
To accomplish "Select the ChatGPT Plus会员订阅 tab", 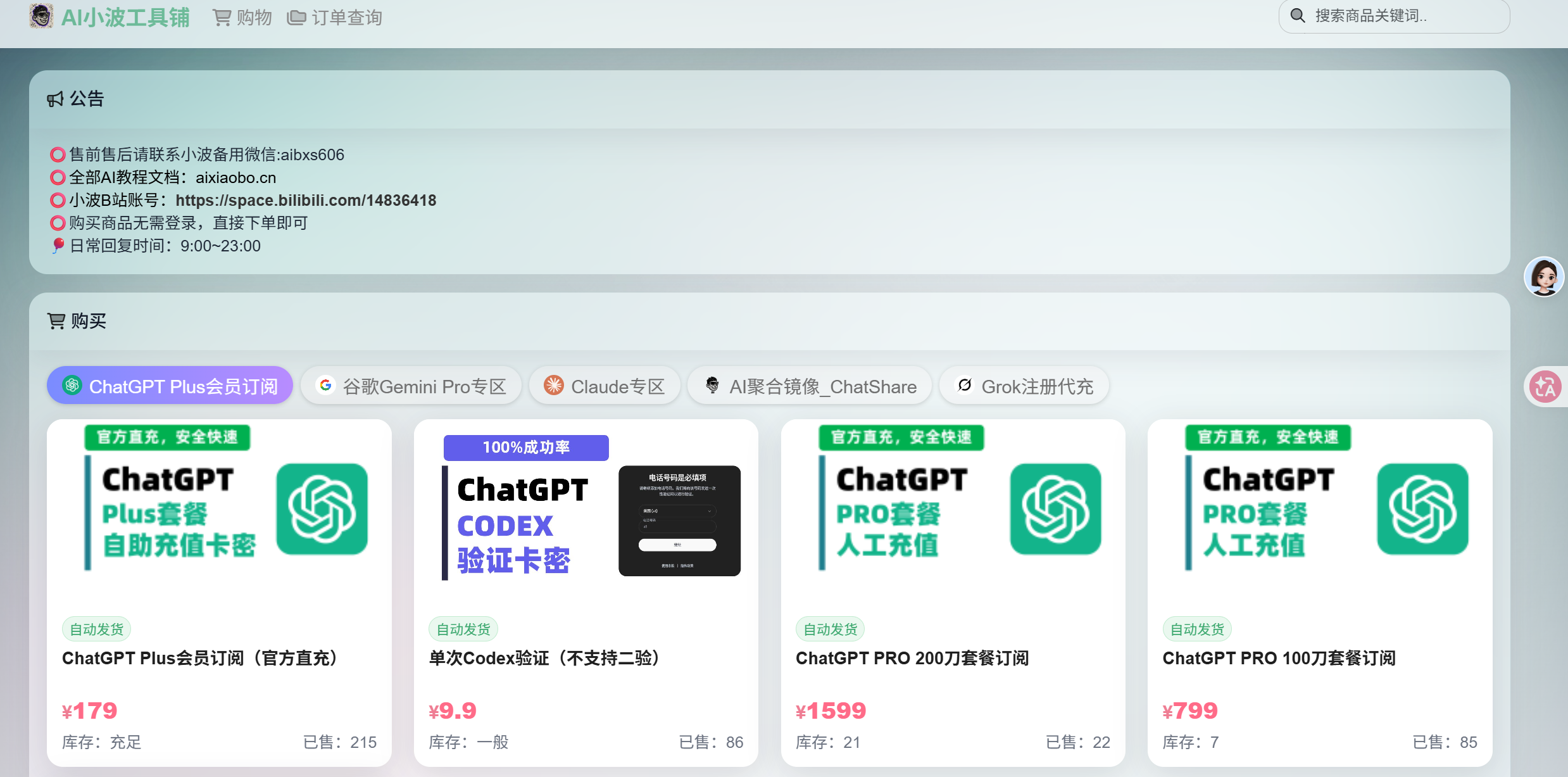I will 170,386.
